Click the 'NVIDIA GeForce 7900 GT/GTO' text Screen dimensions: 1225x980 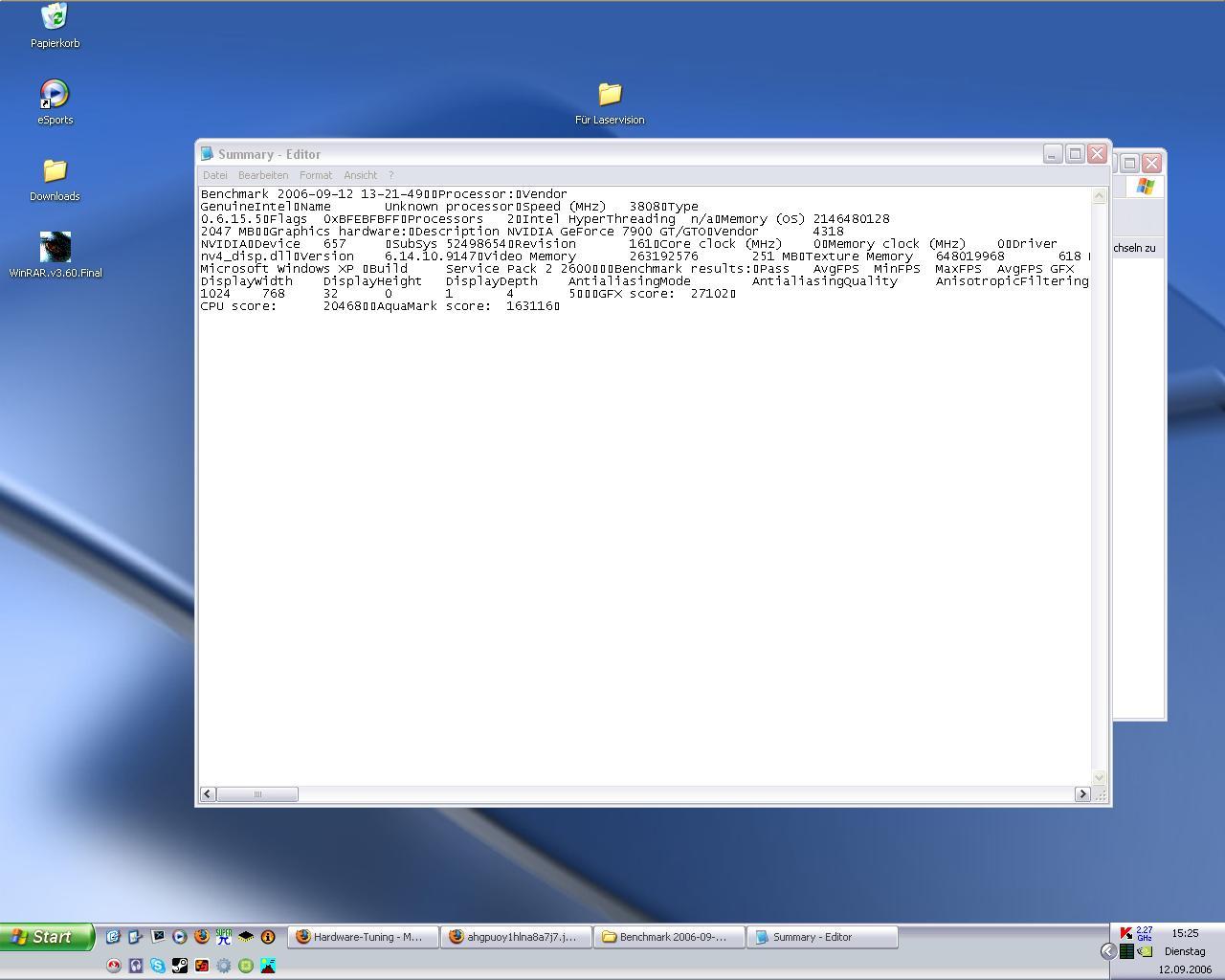tap(607, 232)
